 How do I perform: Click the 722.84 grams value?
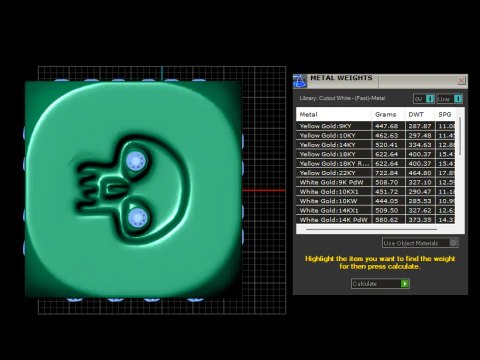coord(386,173)
